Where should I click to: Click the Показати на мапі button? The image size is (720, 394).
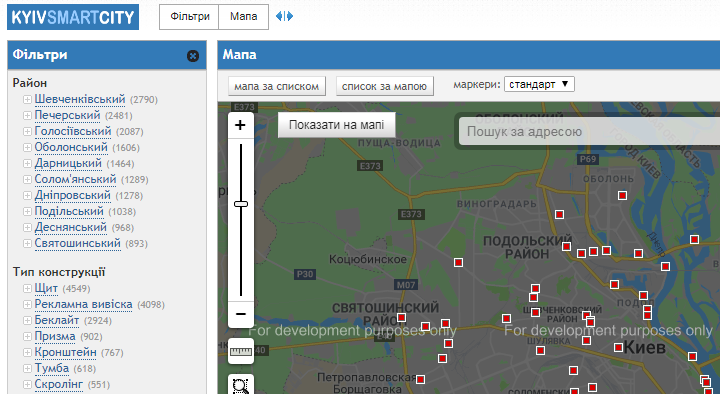337,125
